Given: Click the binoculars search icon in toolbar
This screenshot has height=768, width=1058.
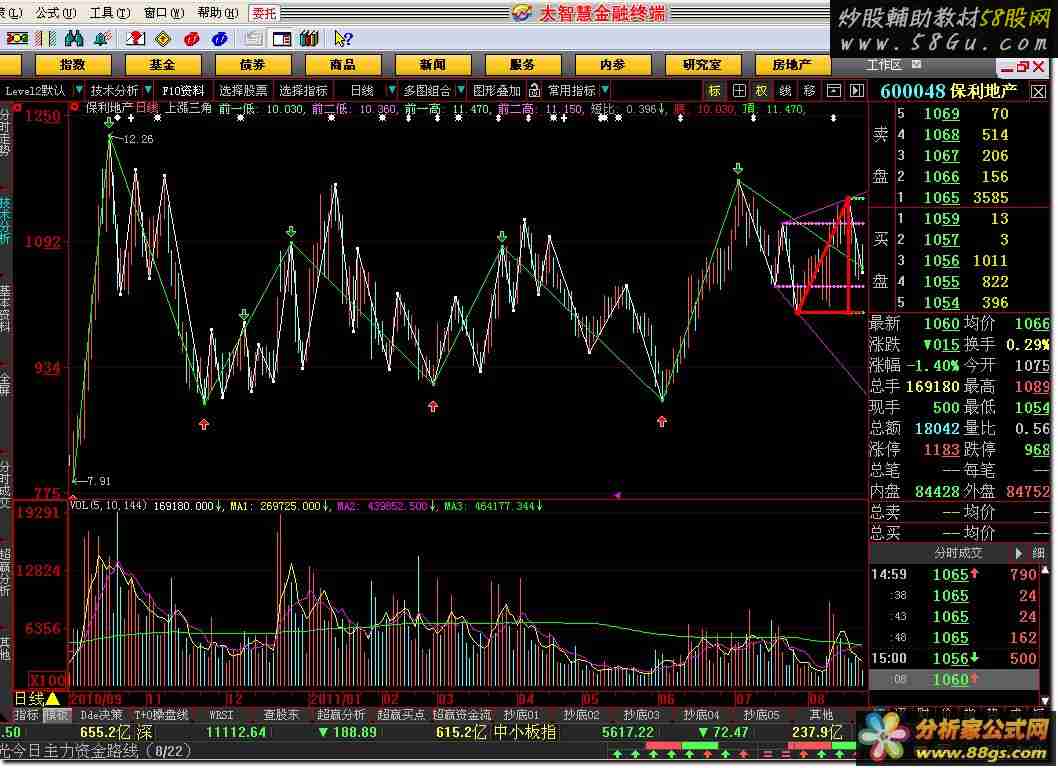Looking at the screenshot, I should pyautogui.click(x=73, y=38).
